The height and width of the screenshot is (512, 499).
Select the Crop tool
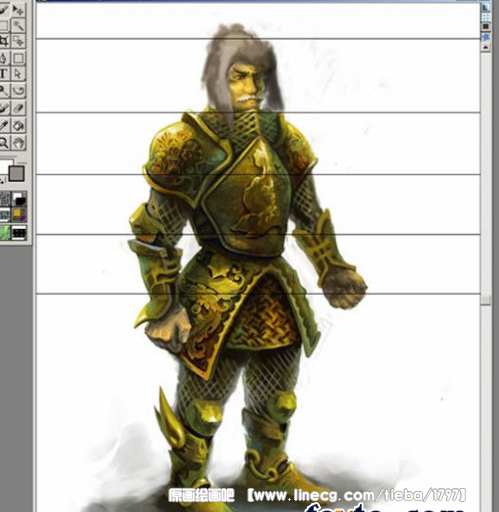click(x=4, y=41)
